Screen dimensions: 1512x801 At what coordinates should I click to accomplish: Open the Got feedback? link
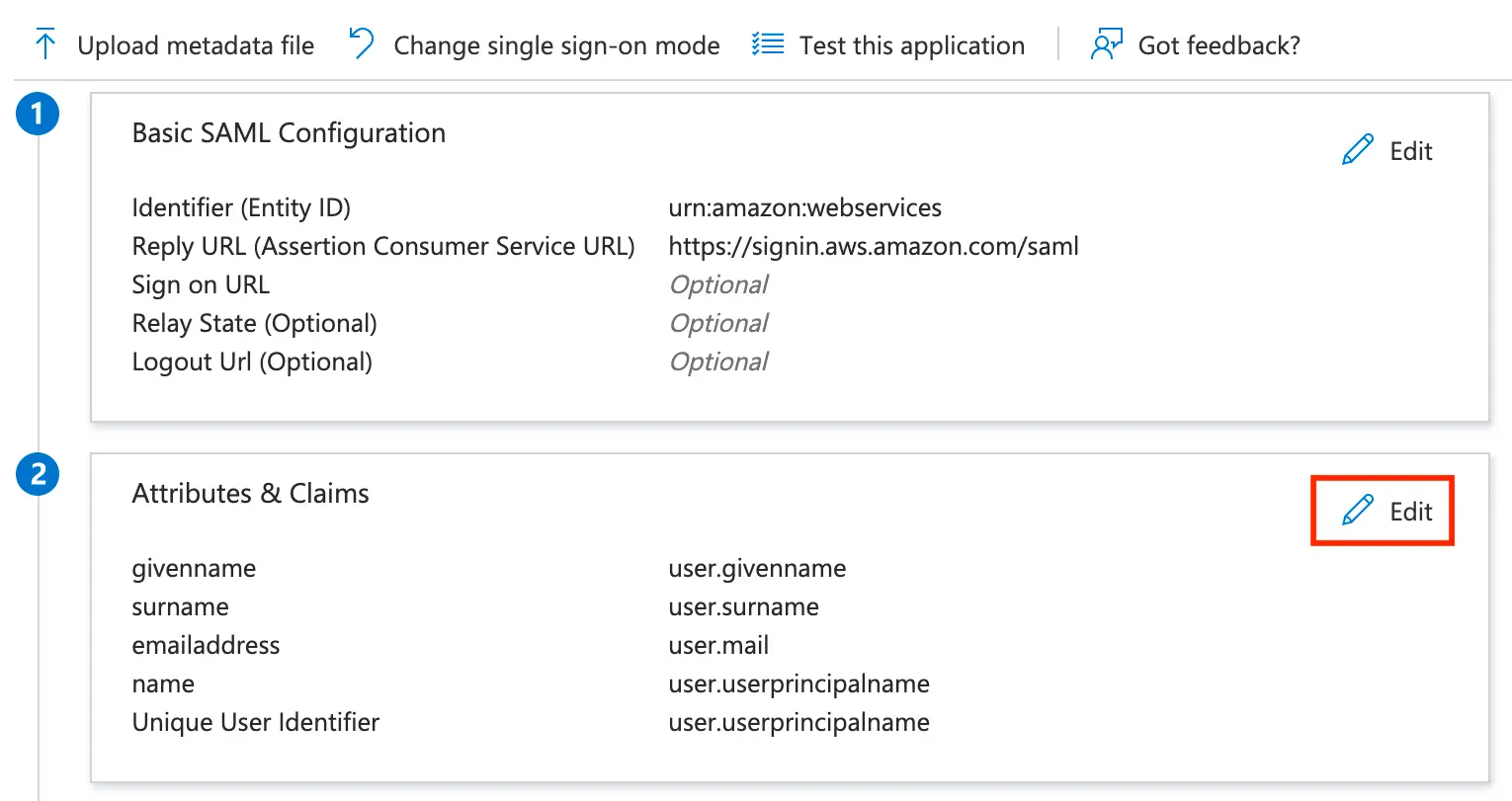coord(1218,45)
